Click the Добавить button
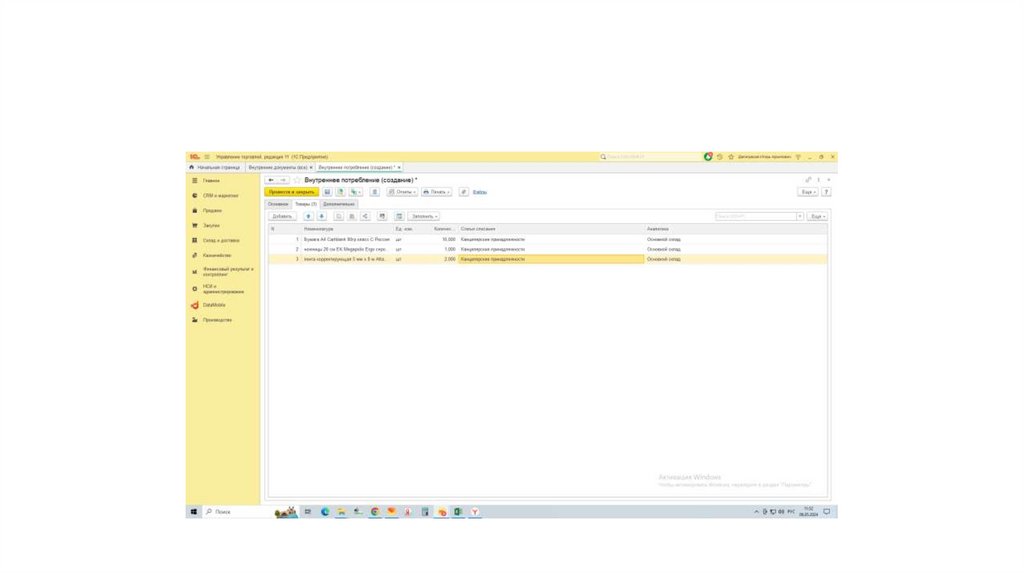 click(282, 216)
